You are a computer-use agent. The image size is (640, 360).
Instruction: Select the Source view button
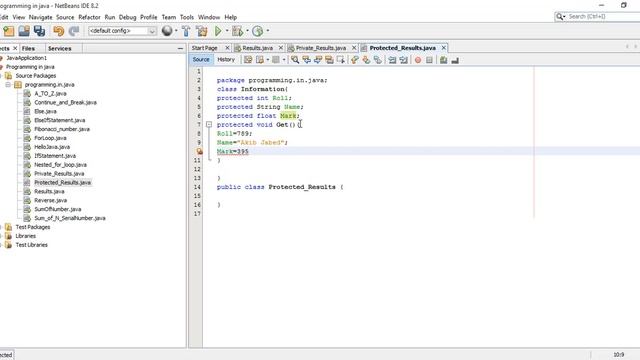click(x=201, y=60)
